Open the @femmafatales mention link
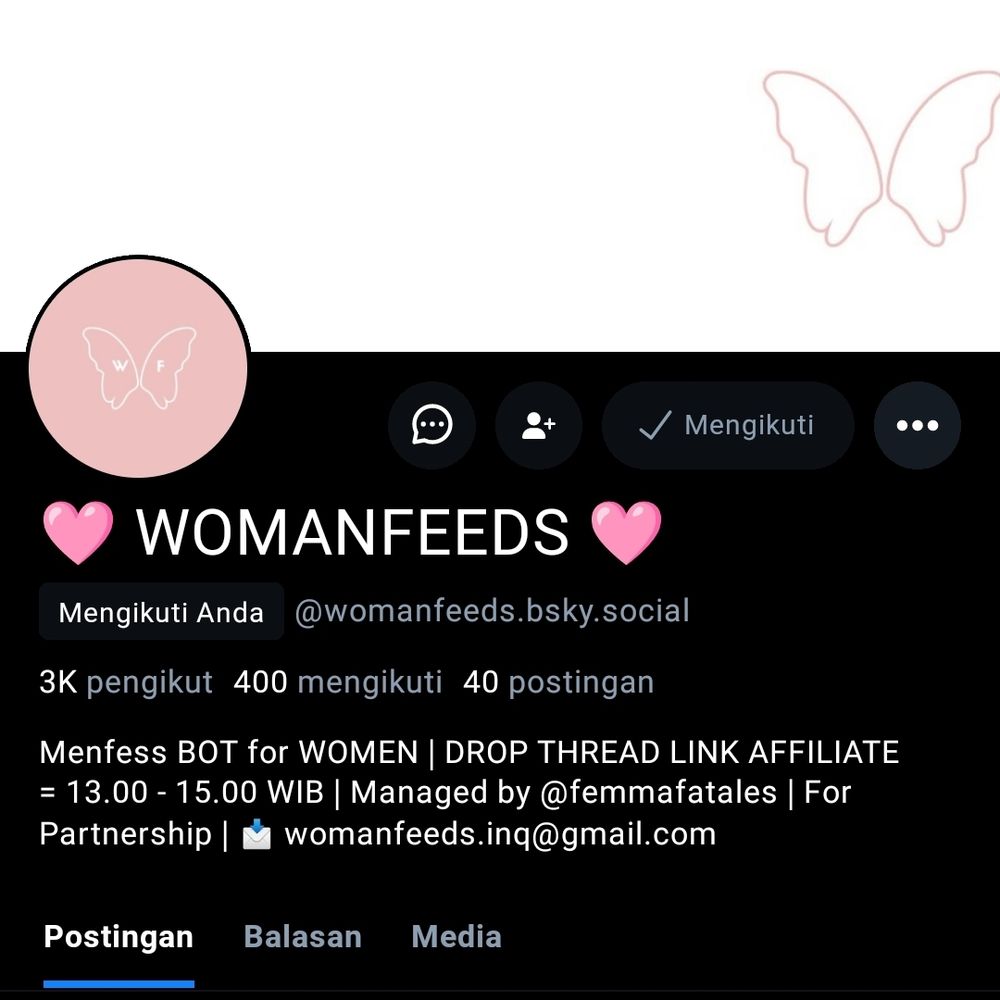The height and width of the screenshot is (1000, 1000). pyautogui.click(x=658, y=792)
